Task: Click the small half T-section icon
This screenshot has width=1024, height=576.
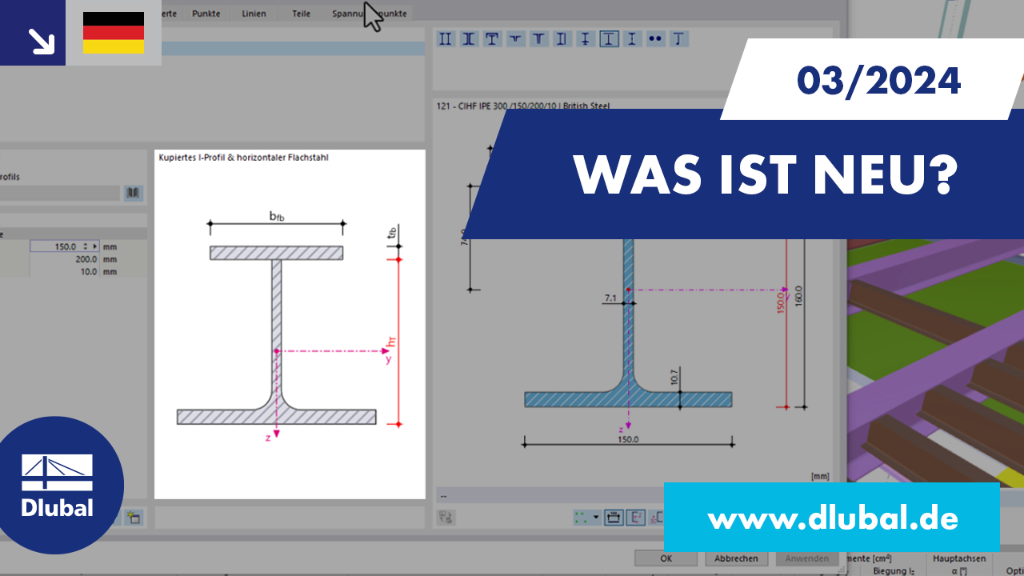Action: (x=515, y=39)
